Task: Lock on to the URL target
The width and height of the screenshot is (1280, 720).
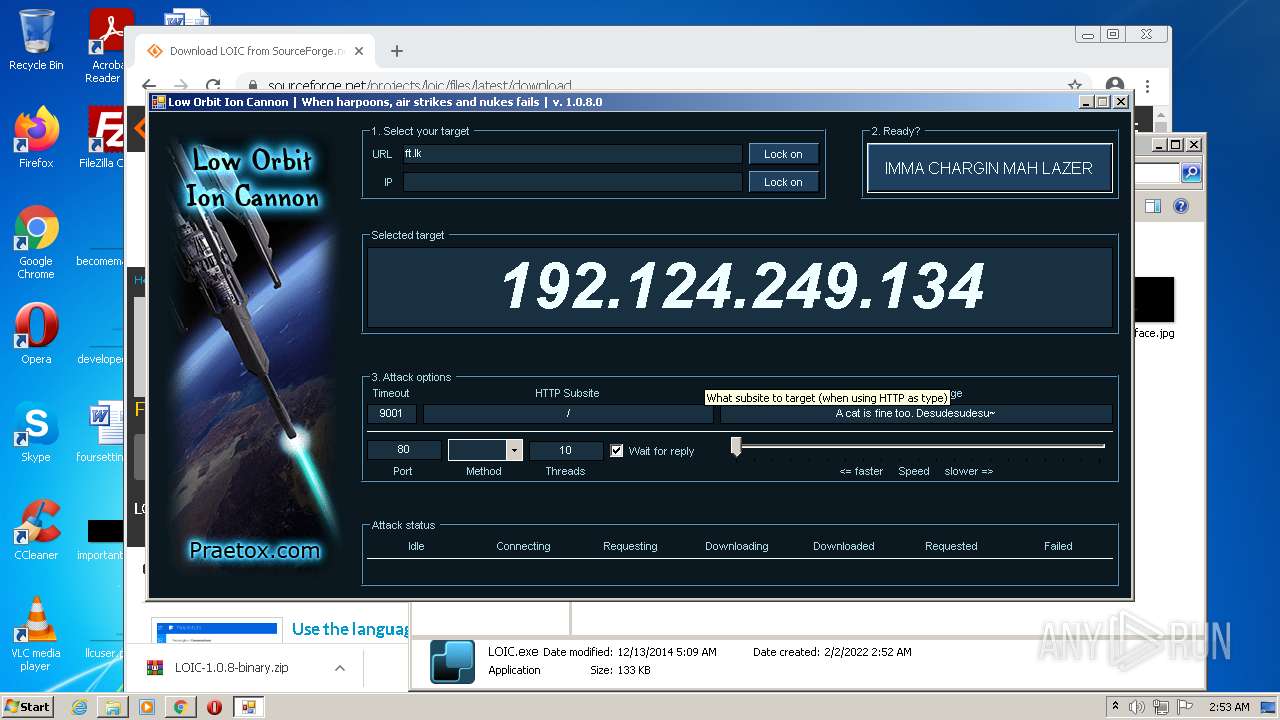Action: click(783, 154)
